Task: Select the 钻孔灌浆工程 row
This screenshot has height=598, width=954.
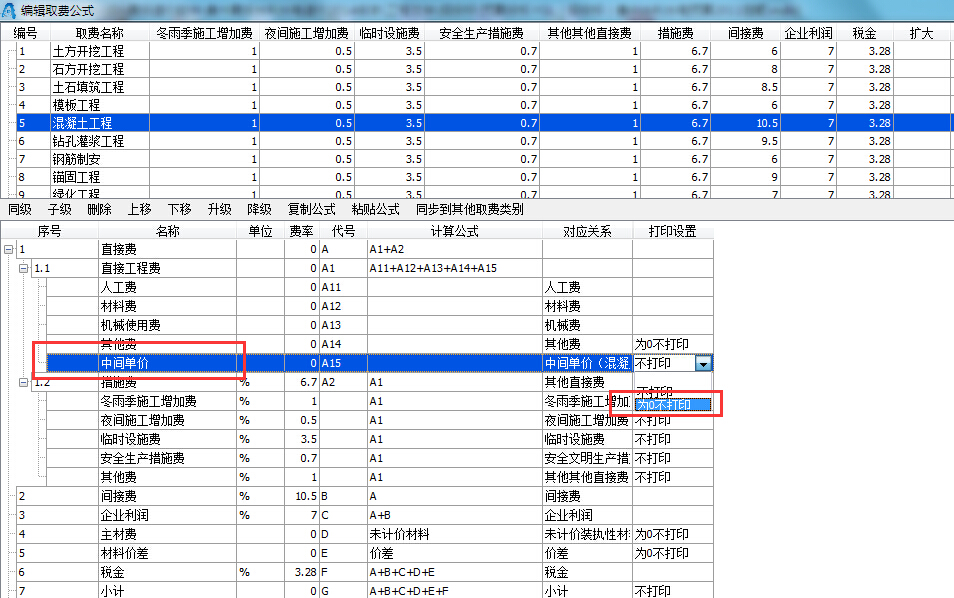Action: pyautogui.click(x=88, y=141)
